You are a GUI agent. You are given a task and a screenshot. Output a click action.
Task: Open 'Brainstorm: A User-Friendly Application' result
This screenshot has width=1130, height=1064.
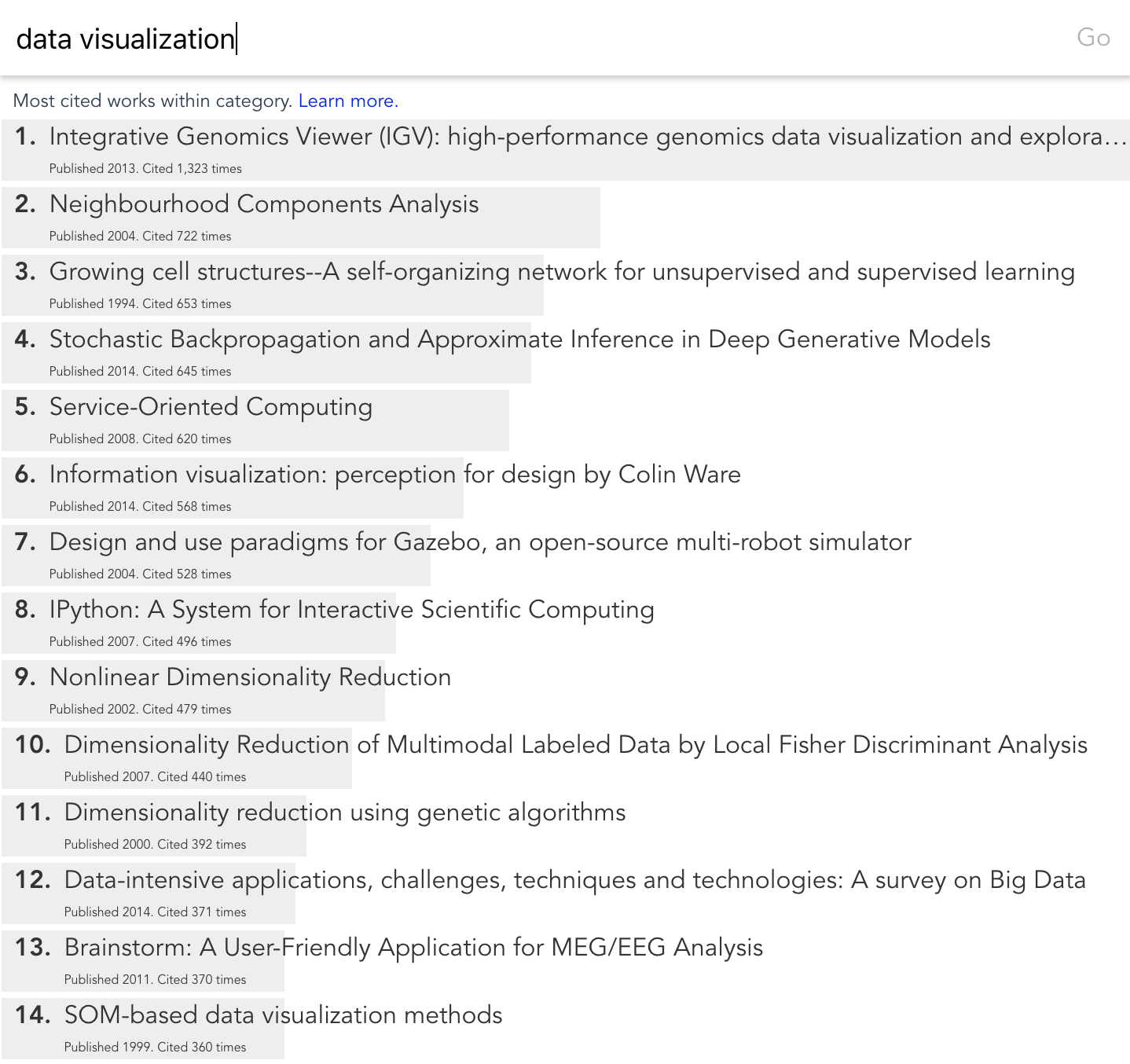point(413,948)
